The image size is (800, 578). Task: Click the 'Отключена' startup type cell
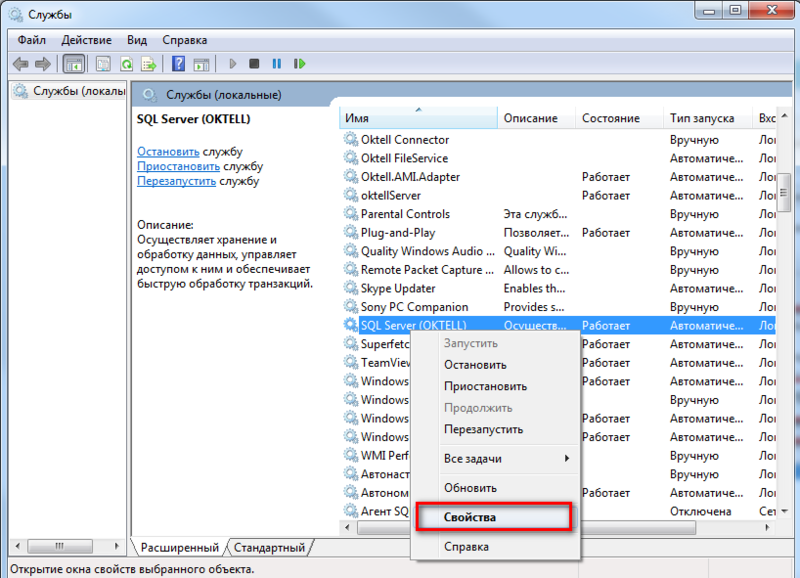701,511
